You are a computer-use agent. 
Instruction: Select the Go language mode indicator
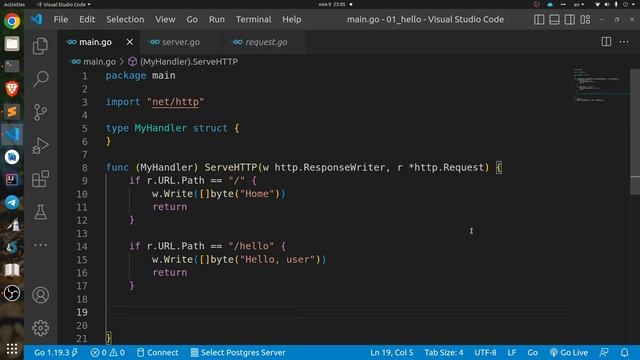[x=533, y=352]
